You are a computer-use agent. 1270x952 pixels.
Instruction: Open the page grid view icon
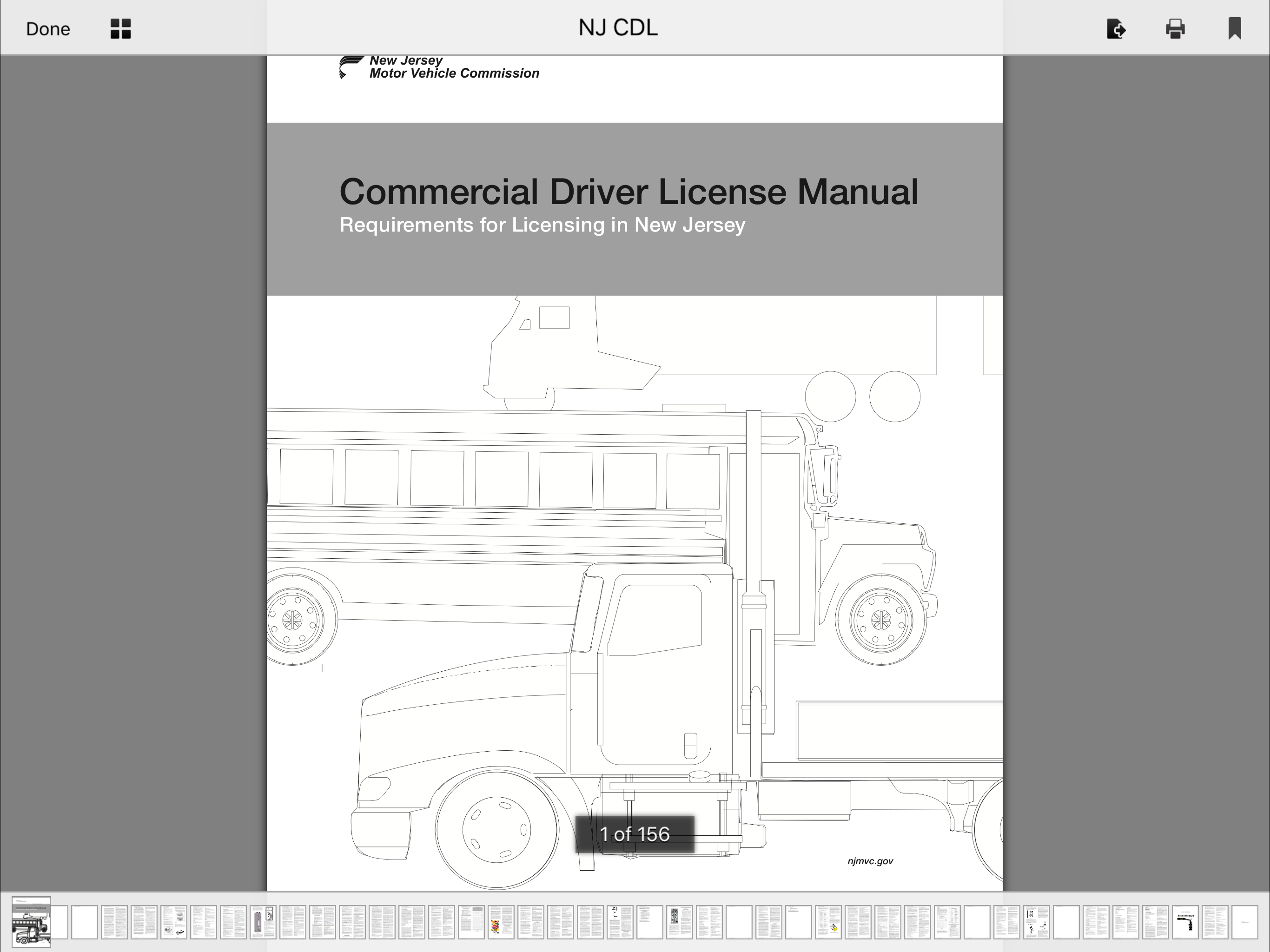coord(120,29)
